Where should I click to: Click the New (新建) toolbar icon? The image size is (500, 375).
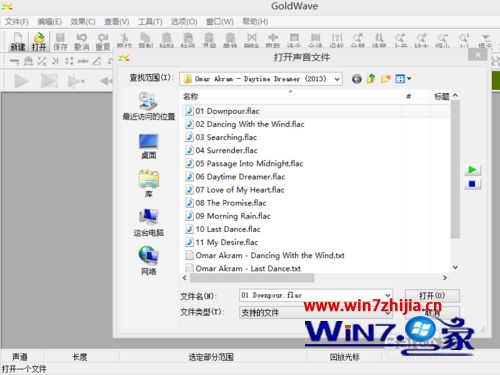[18, 41]
